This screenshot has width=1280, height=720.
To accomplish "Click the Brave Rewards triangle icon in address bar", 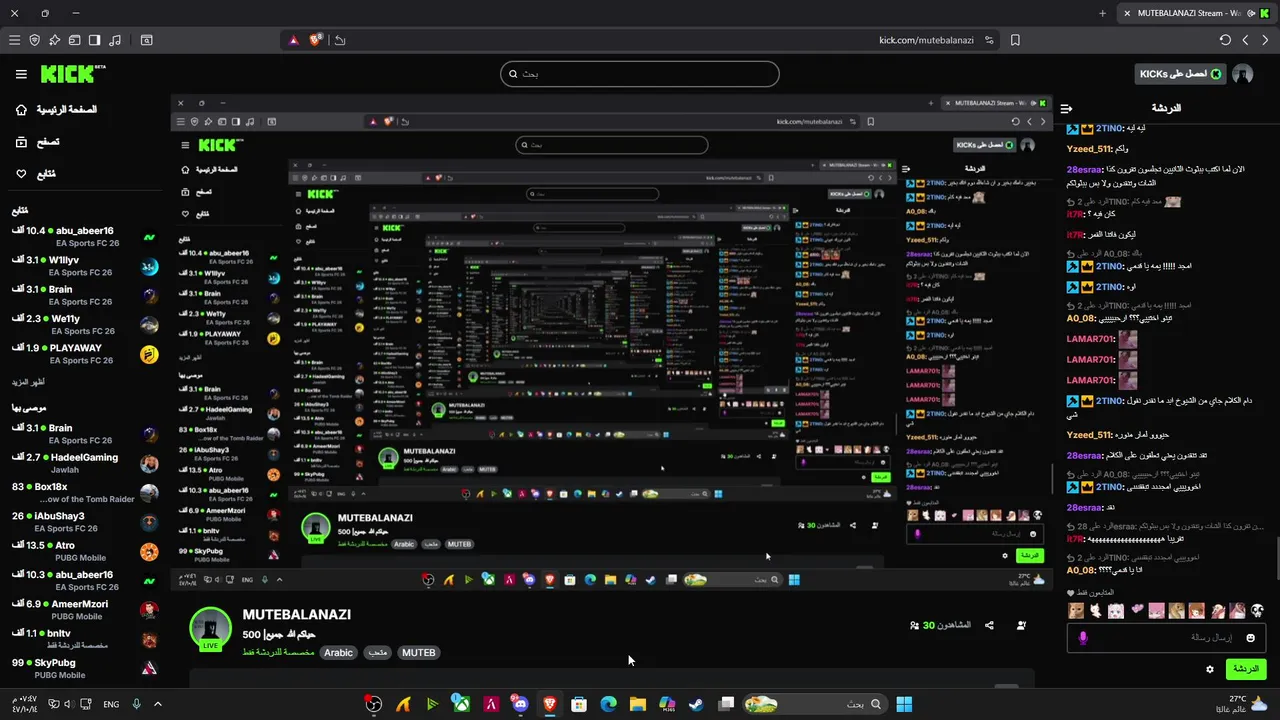I will 294,40.
